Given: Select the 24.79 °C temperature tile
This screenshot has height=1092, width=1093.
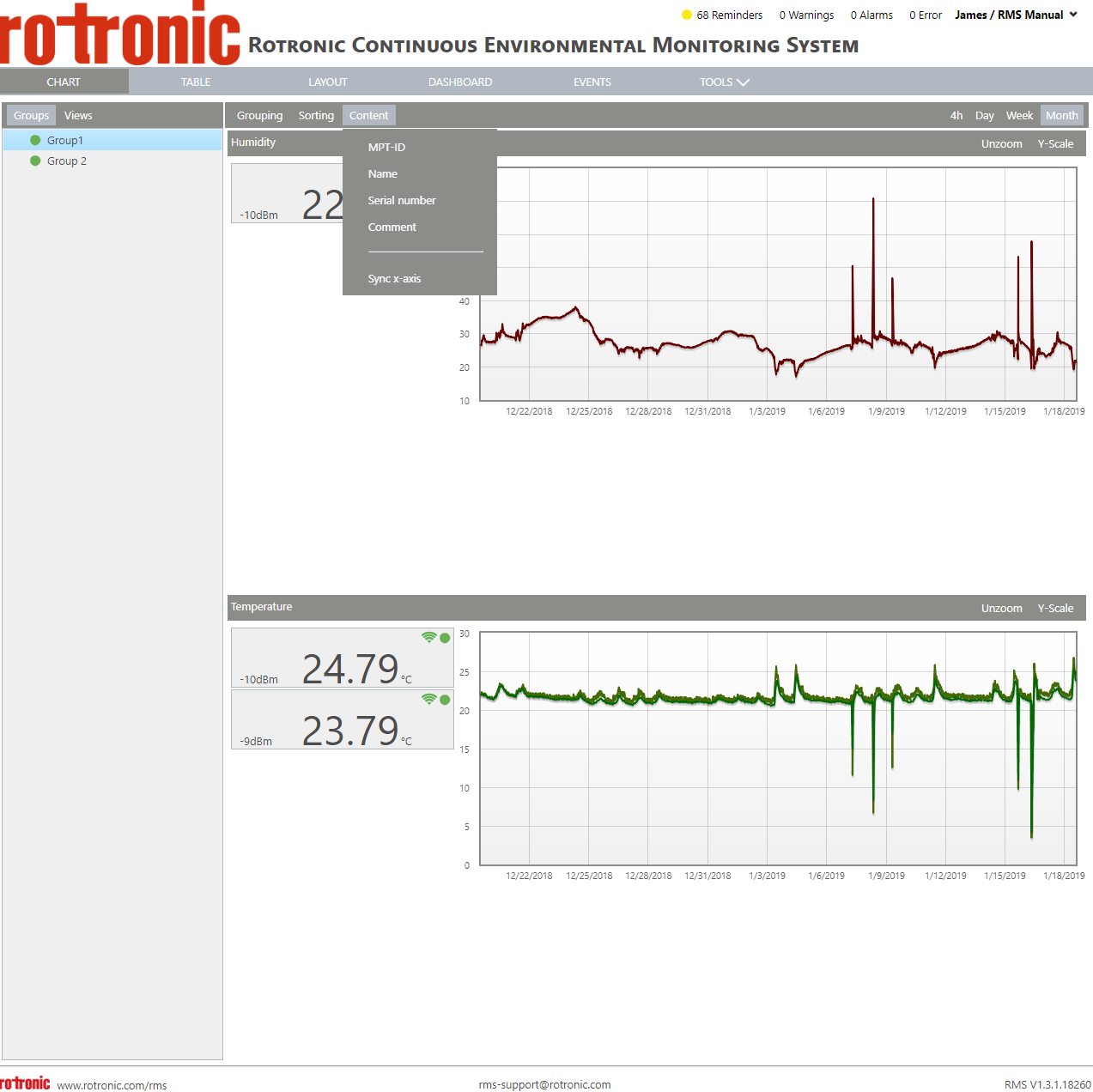Looking at the screenshot, I should coord(343,658).
